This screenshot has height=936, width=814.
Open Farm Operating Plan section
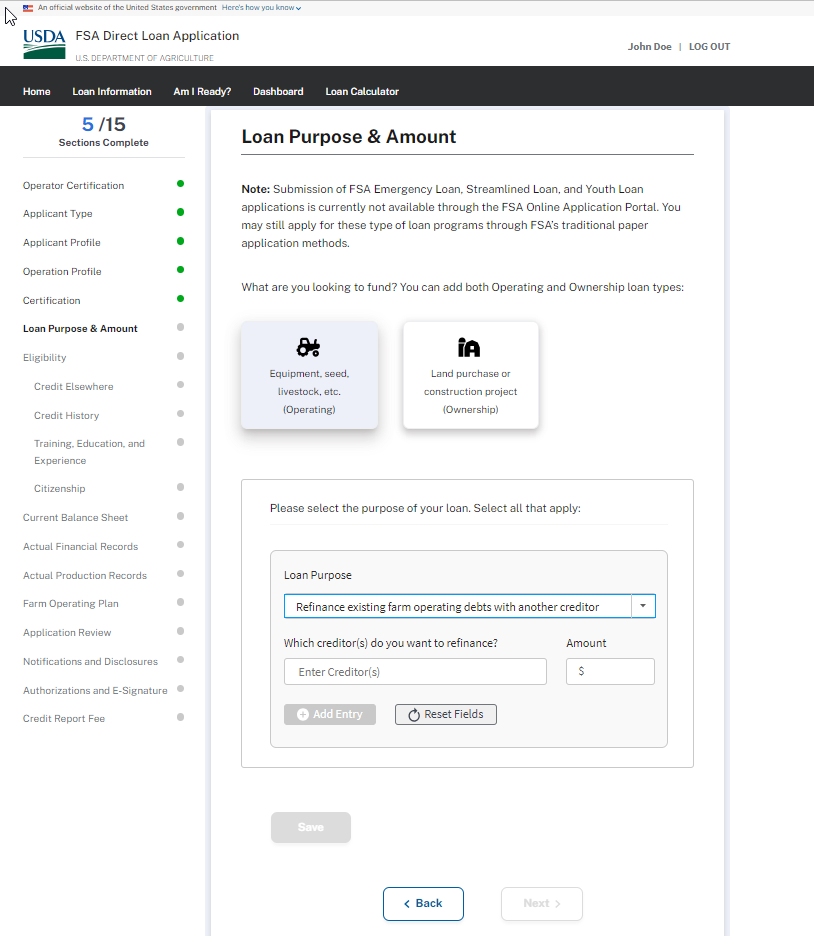70,604
